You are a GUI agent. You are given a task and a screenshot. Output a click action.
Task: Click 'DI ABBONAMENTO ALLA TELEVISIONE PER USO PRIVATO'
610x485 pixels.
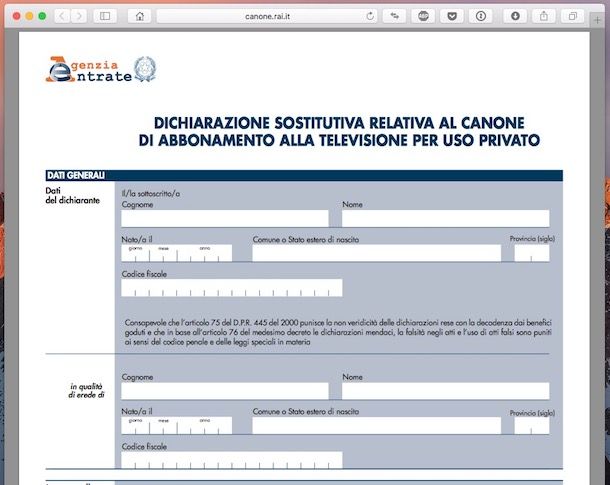coord(339,140)
